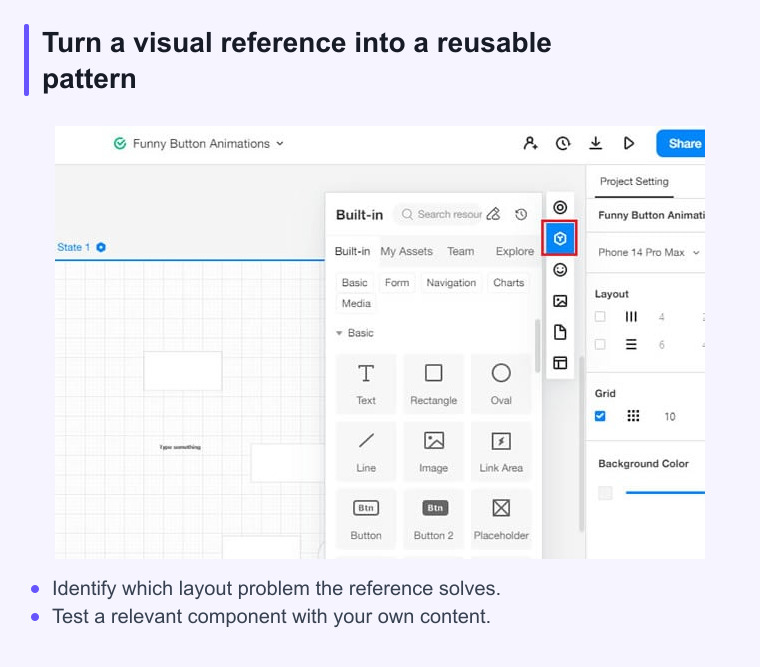Image resolution: width=760 pixels, height=667 pixels.
Task: Click the grid dots icon
Action: [x=633, y=416]
